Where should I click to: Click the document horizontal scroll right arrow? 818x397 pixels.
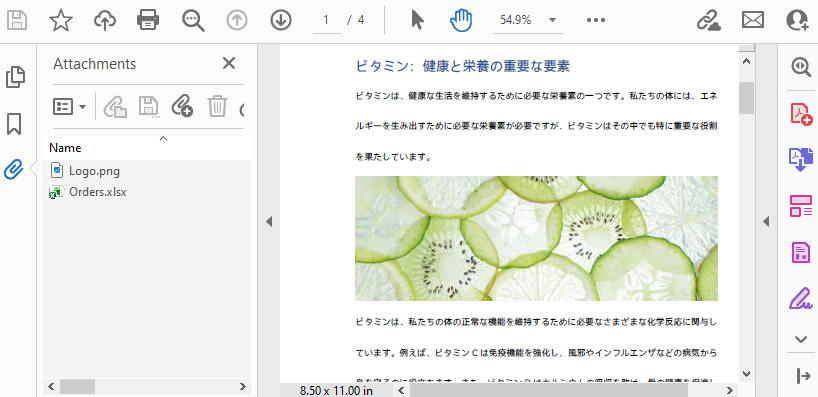click(731, 390)
